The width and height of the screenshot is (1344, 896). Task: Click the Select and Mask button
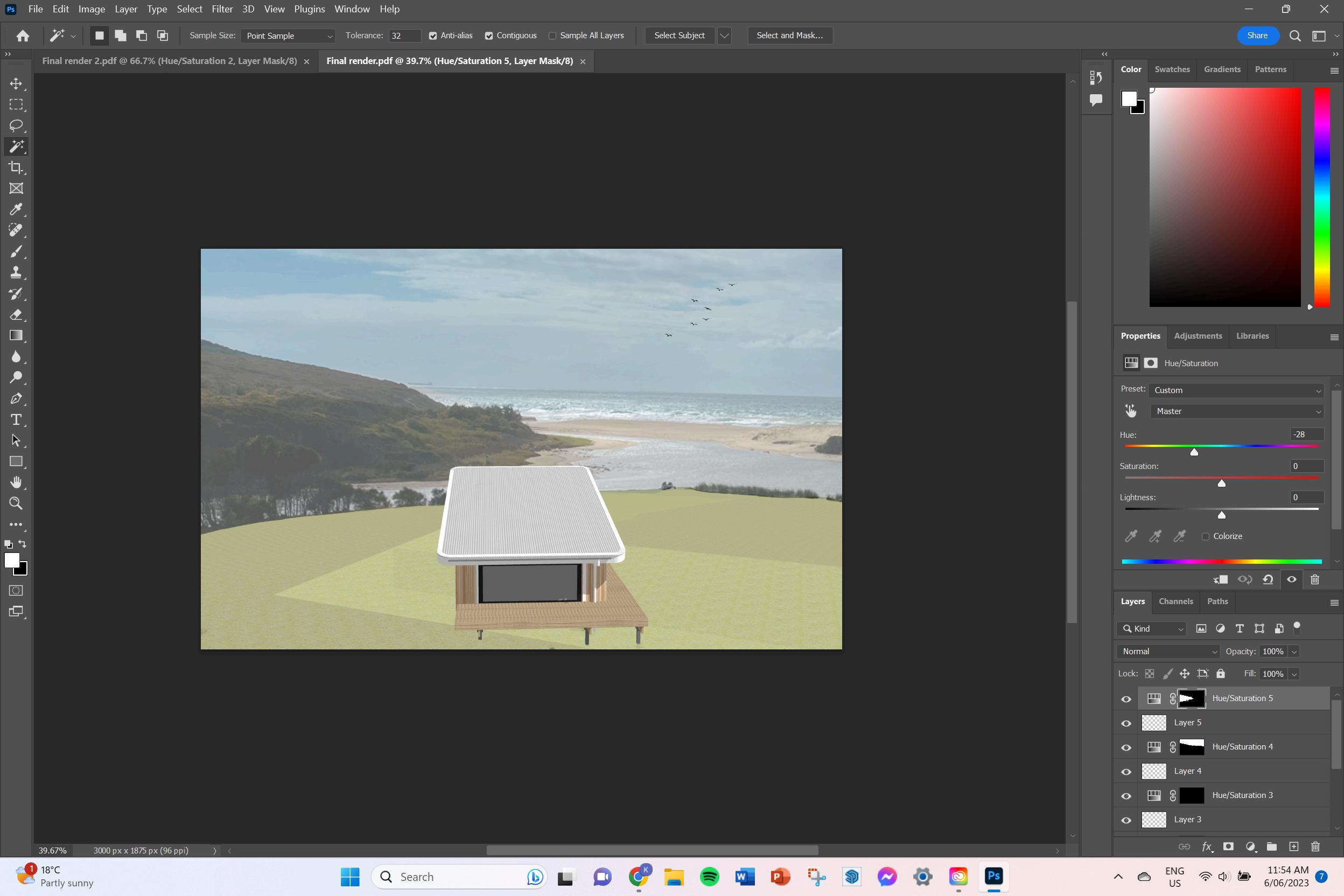tap(789, 36)
